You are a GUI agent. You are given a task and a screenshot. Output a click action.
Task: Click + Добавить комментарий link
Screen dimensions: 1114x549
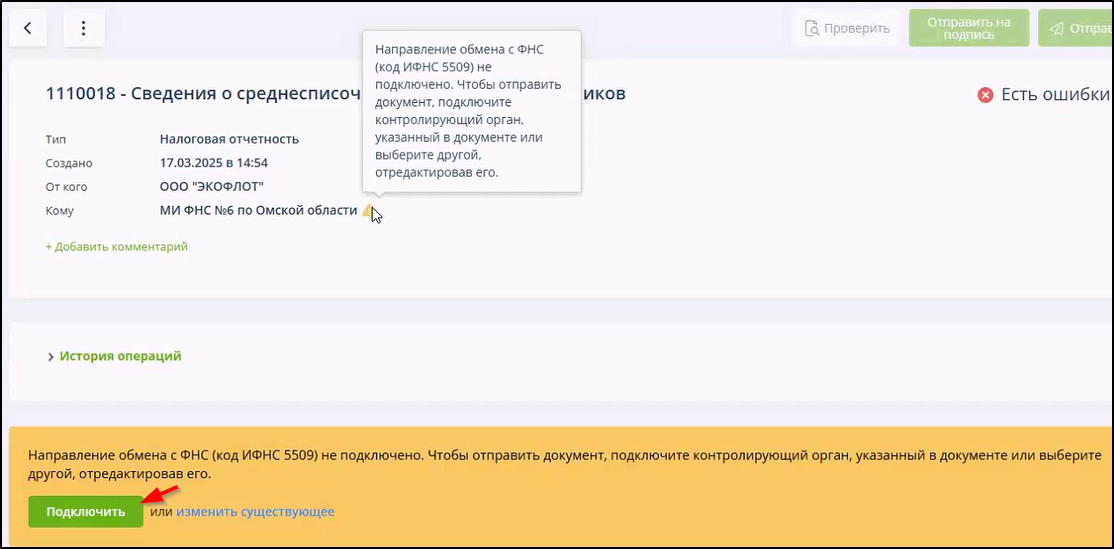(116, 246)
